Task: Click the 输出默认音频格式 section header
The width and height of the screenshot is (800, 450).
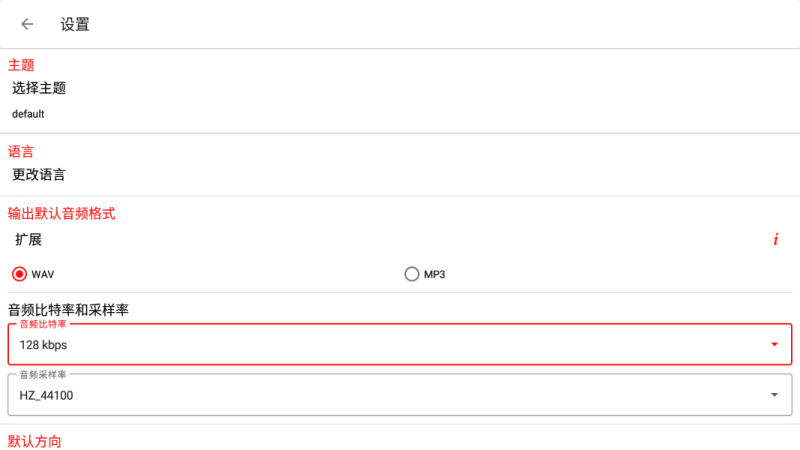Action: (x=62, y=214)
